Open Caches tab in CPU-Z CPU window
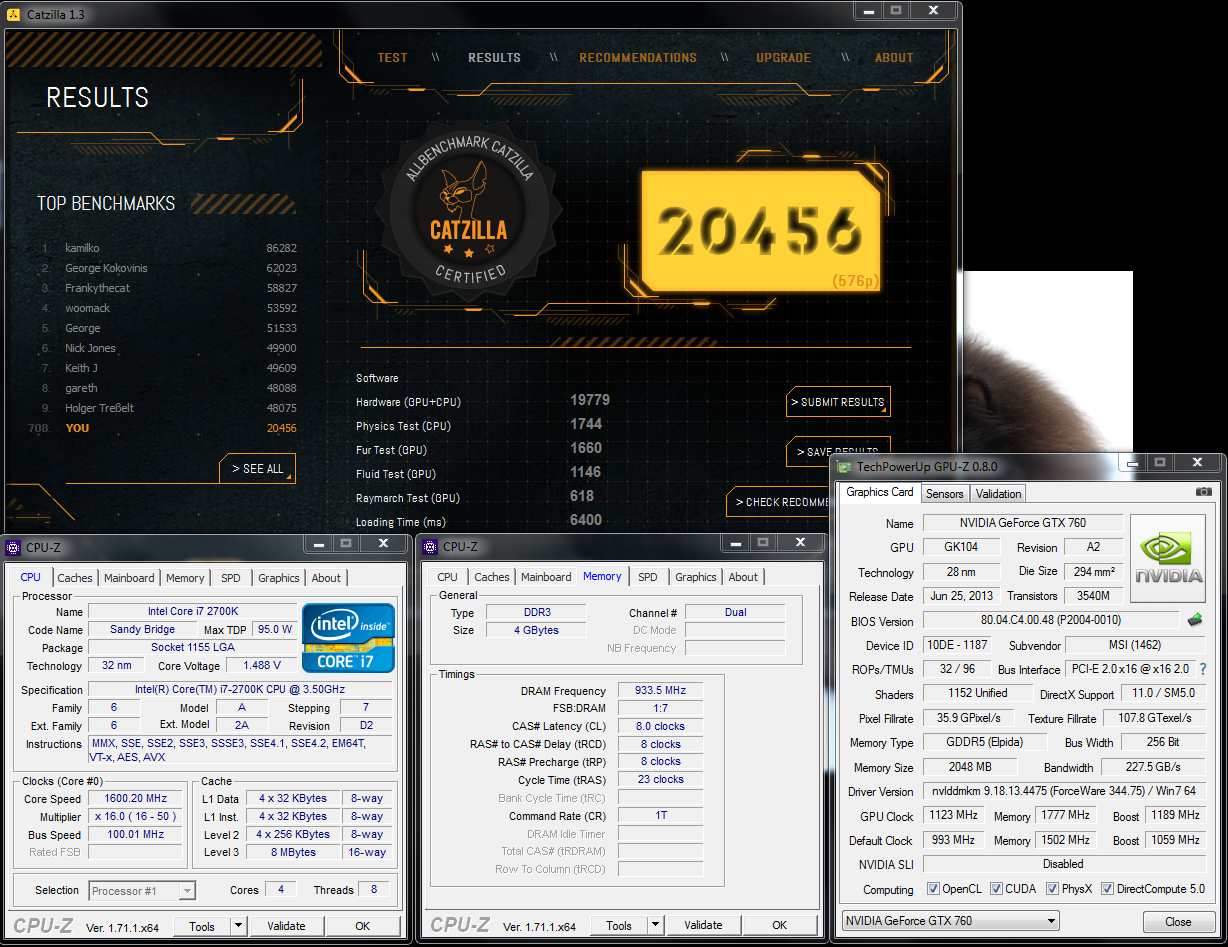 tap(75, 578)
